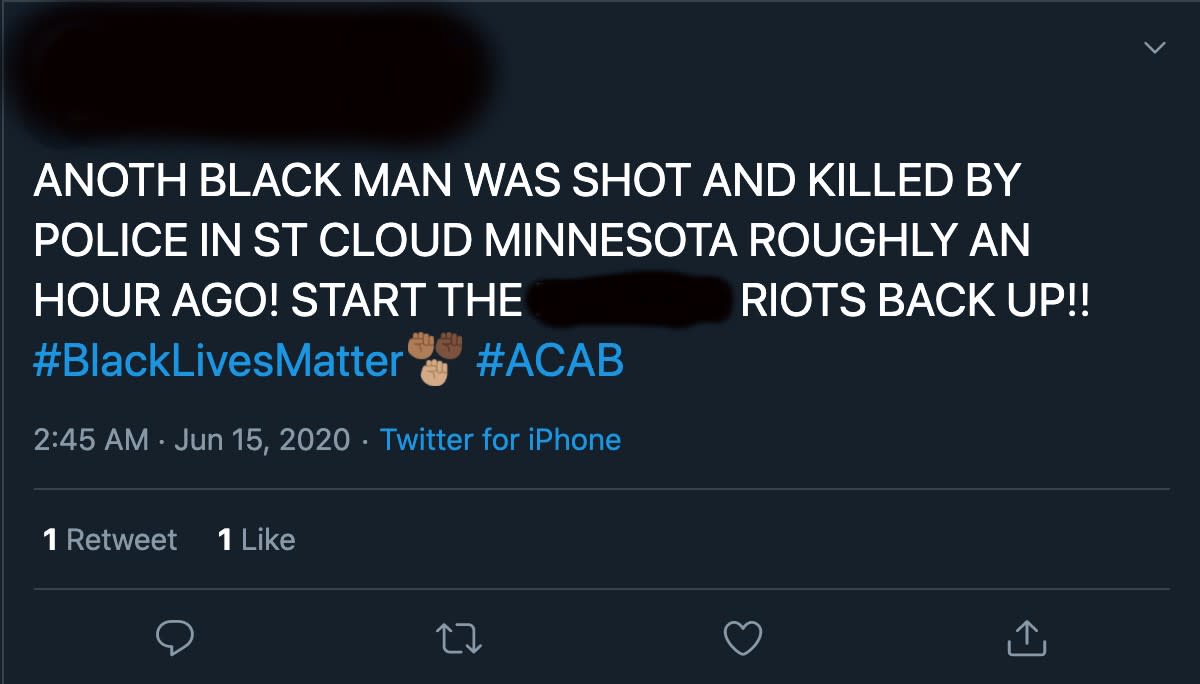Viewport: 1200px width, 684px height.
Task: Open the #ACAB hashtag
Action: coord(550,360)
